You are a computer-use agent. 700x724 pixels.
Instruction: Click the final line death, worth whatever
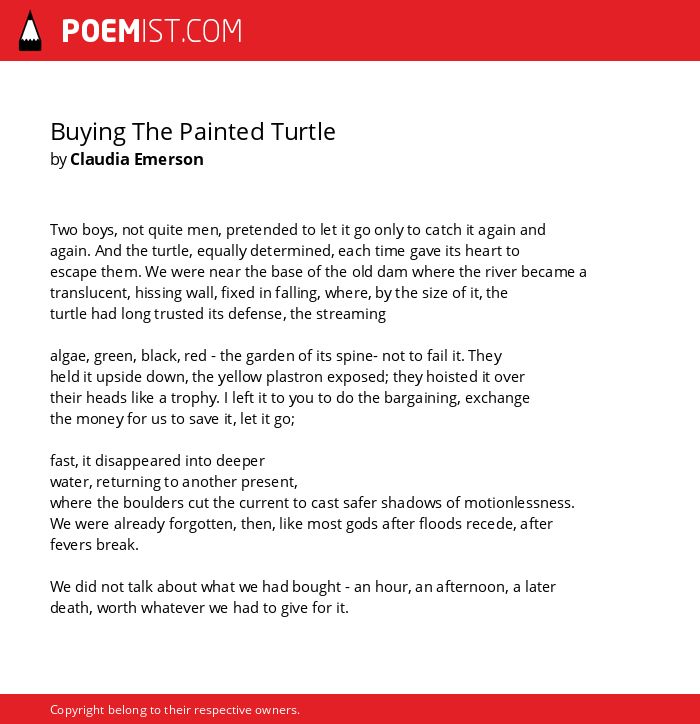coord(199,608)
